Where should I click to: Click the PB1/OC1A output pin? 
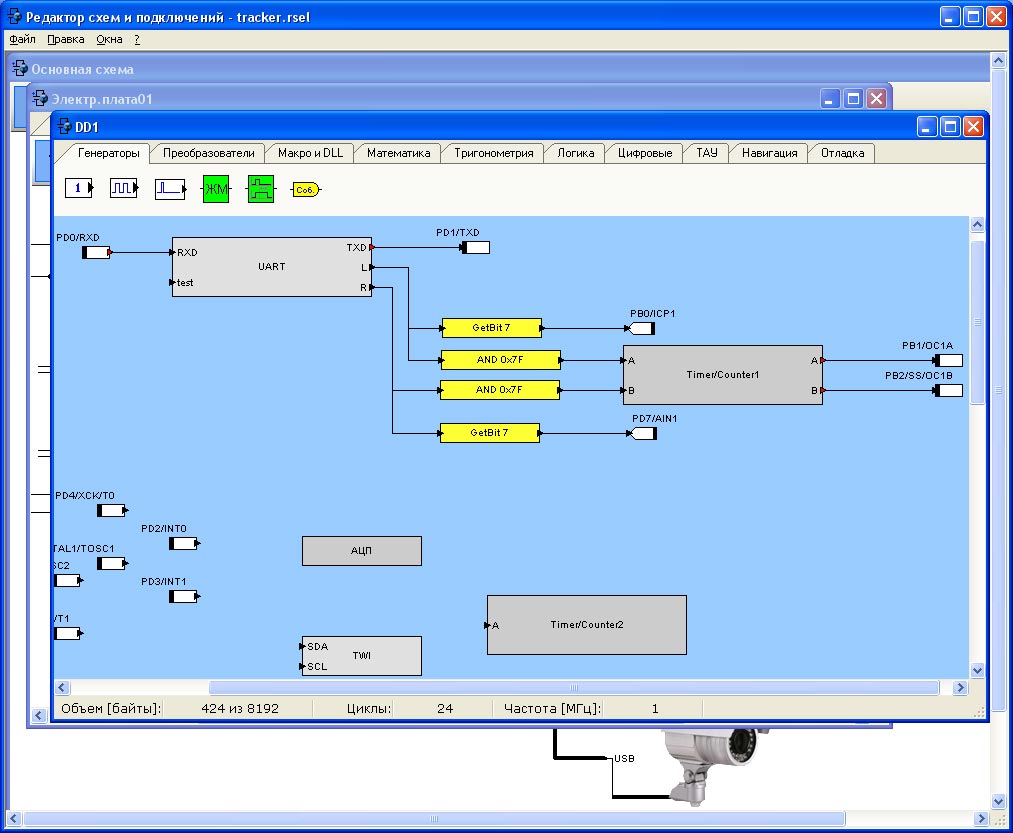click(948, 361)
